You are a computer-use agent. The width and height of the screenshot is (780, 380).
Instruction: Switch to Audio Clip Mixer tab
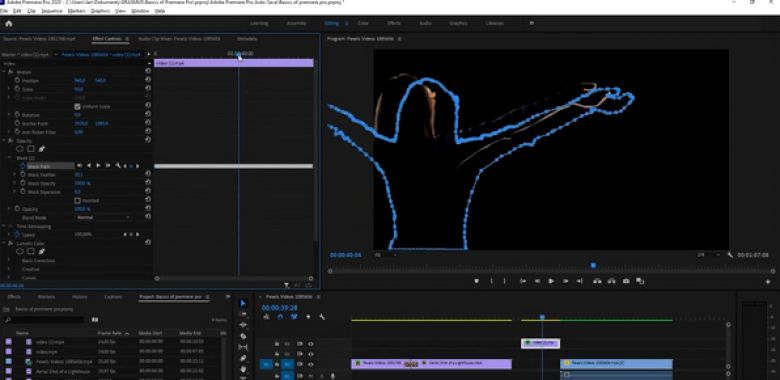coord(179,39)
